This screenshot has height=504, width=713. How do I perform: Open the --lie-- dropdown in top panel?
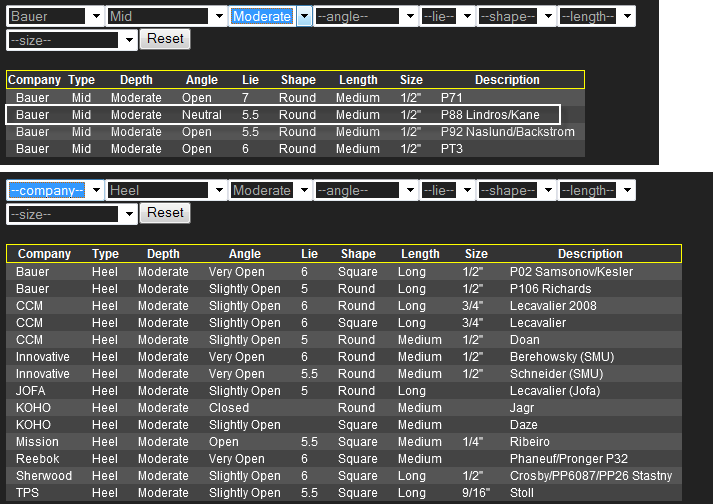[x=447, y=16]
